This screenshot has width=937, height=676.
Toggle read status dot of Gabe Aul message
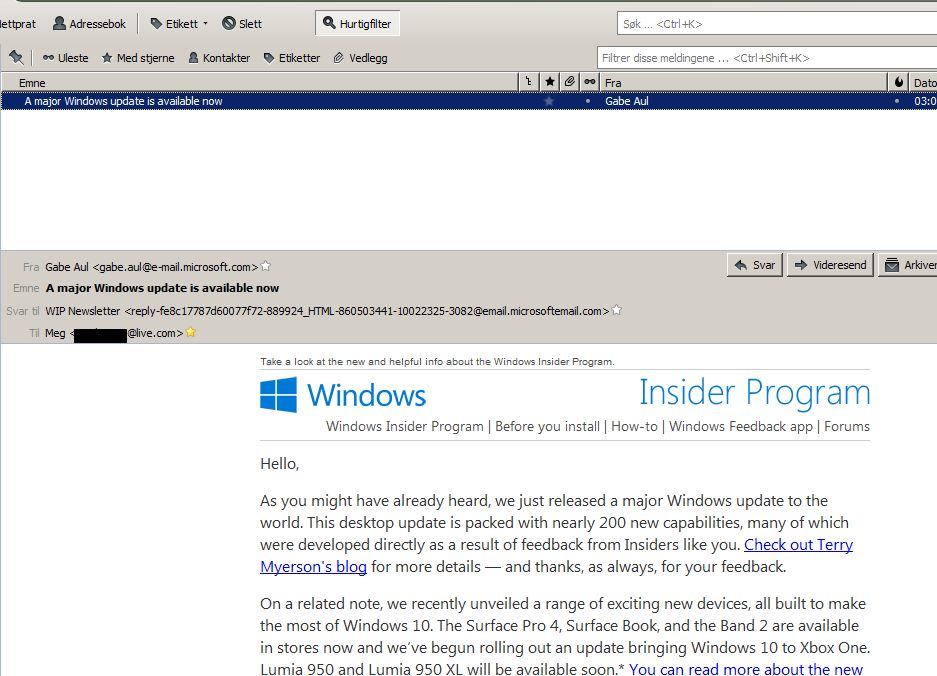[588, 101]
